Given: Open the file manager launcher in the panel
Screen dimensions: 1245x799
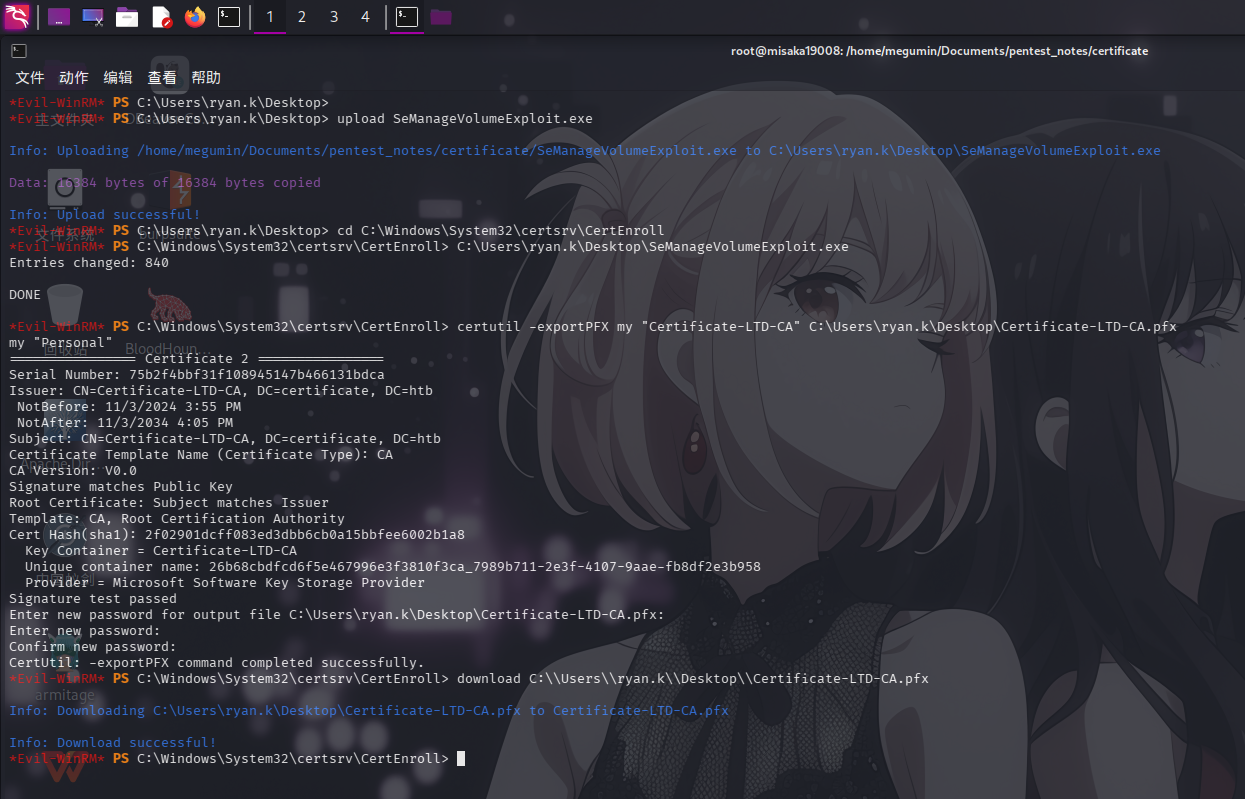Looking at the screenshot, I should (127, 17).
